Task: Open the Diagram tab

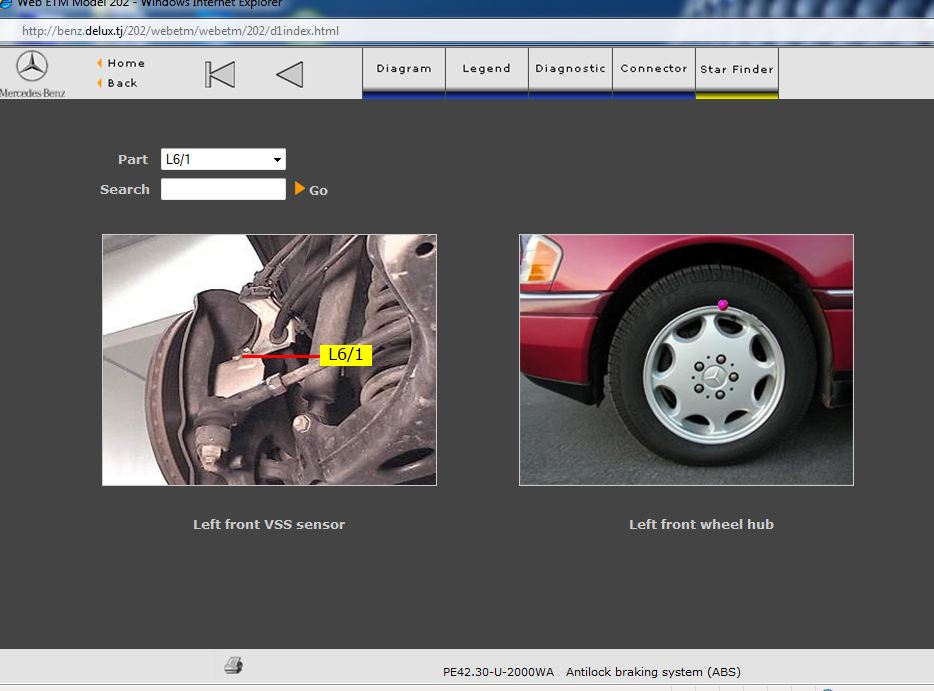Action: pyautogui.click(x=404, y=69)
